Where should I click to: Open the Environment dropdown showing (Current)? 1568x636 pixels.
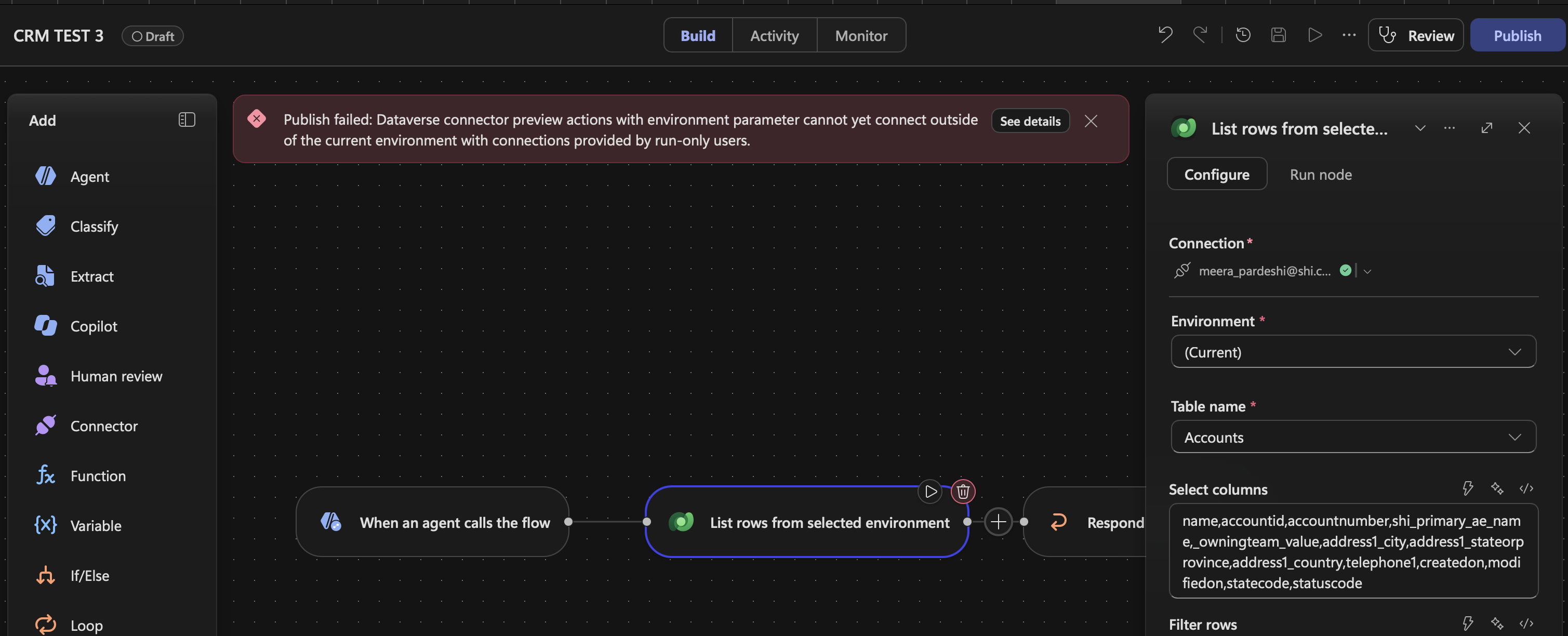(x=1353, y=352)
